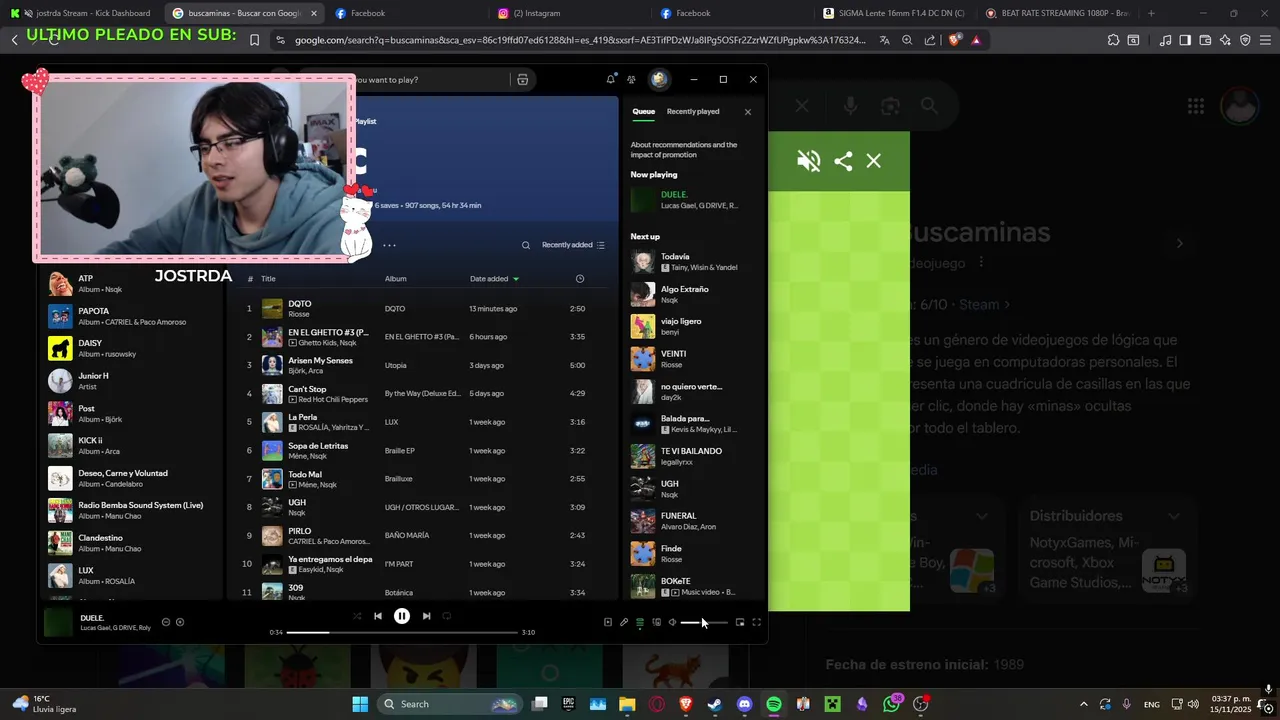
Task: Switch to jostrda Stream Kick Dashboard tab
Action: pyautogui.click(x=83, y=13)
